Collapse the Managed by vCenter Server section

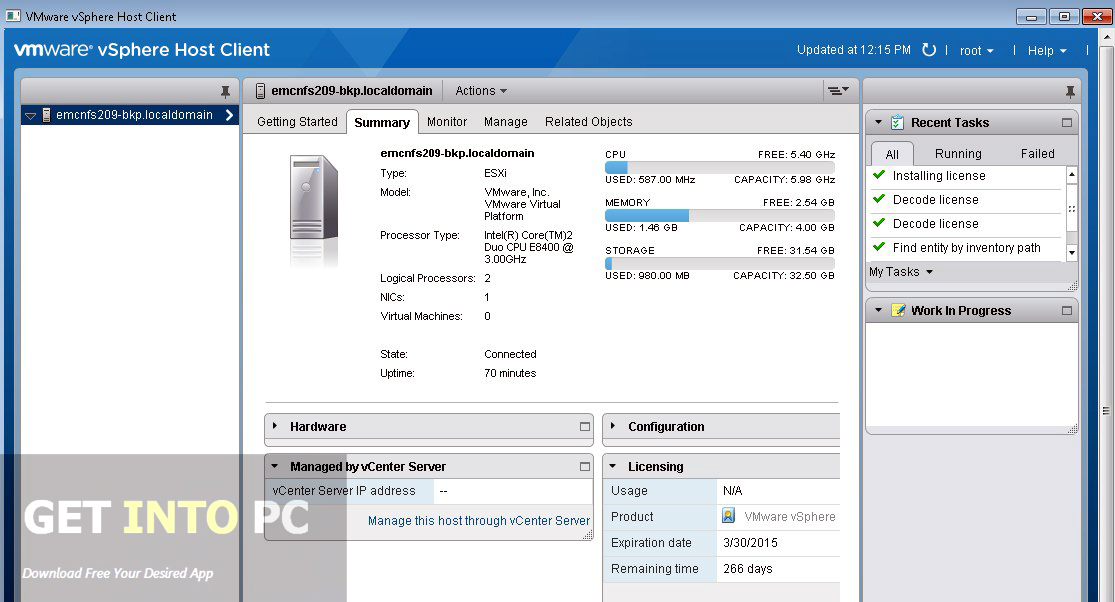[274, 466]
